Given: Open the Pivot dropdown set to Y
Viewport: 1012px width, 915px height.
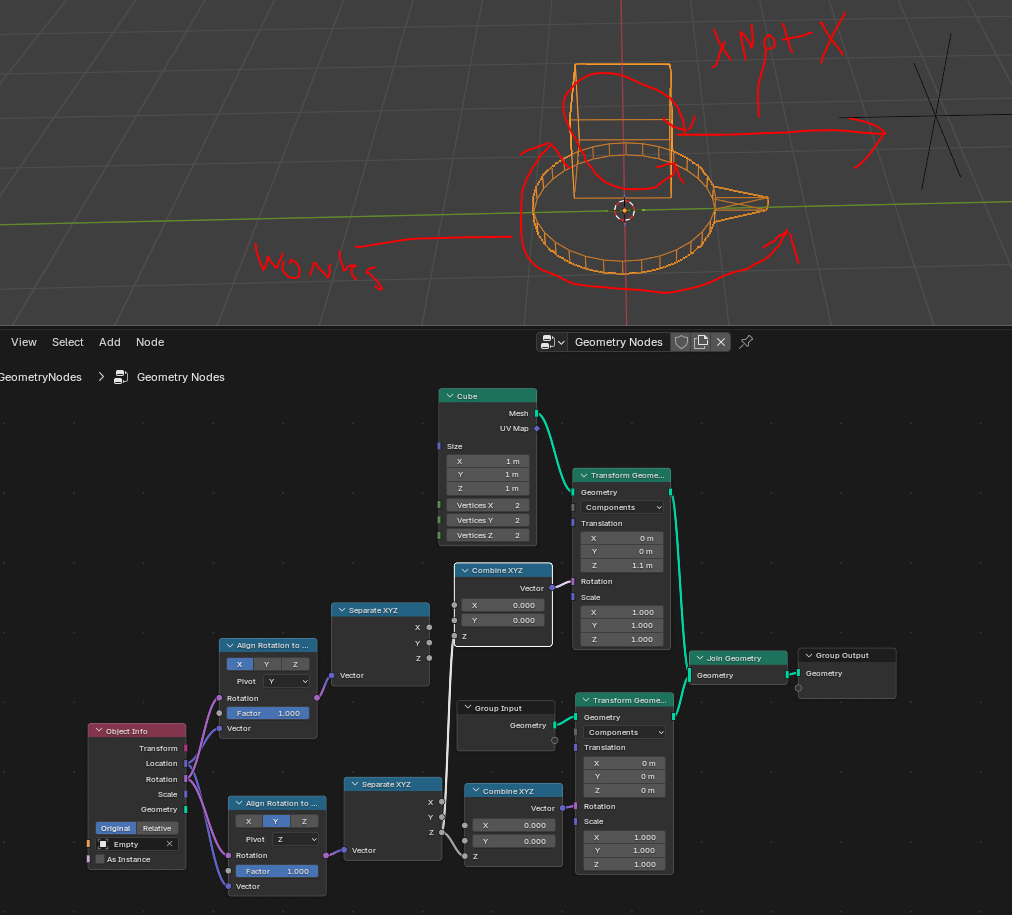Looking at the screenshot, I should (x=287, y=681).
